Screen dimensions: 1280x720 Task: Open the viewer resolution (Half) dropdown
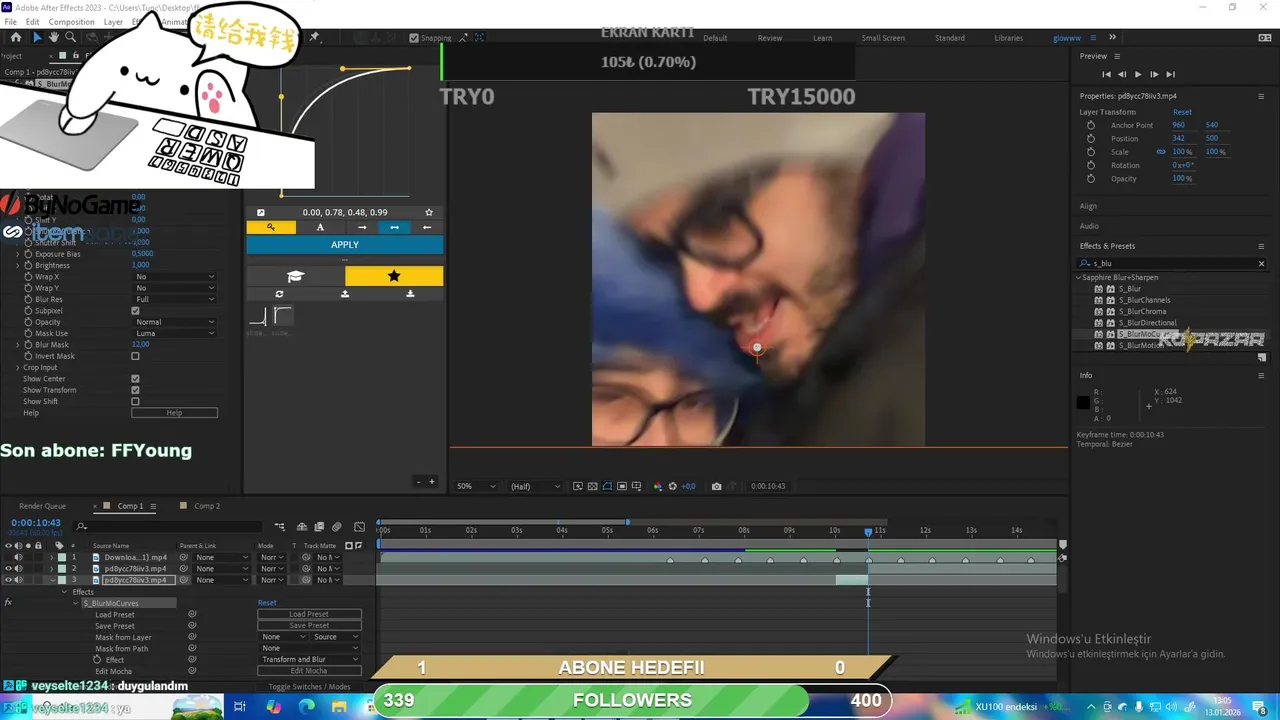click(x=535, y=486)
